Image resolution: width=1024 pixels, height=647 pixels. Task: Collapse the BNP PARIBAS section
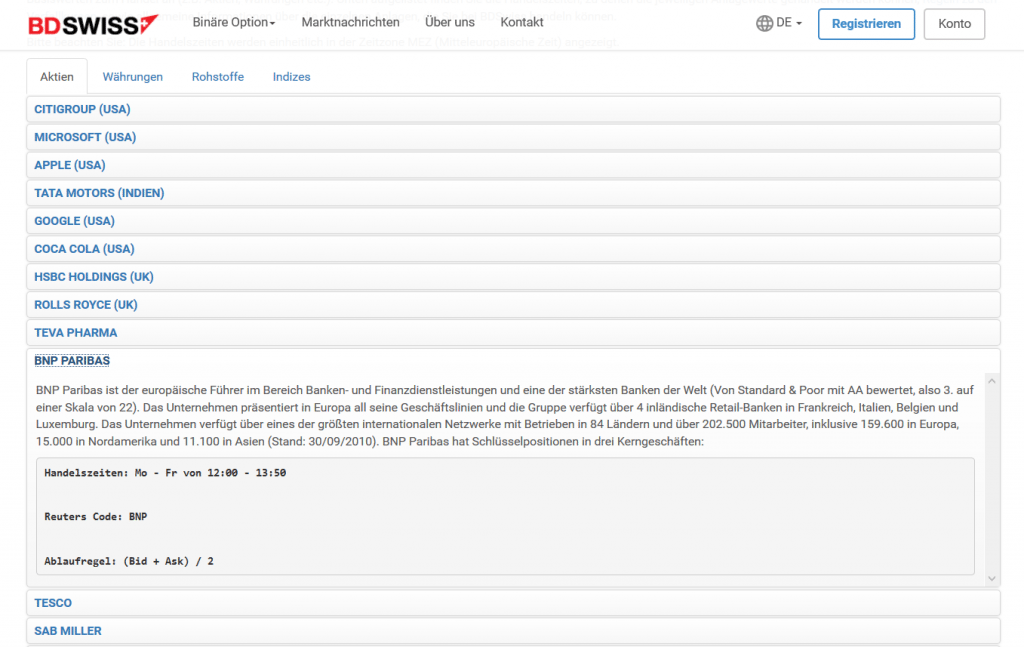tap(72, 361)
